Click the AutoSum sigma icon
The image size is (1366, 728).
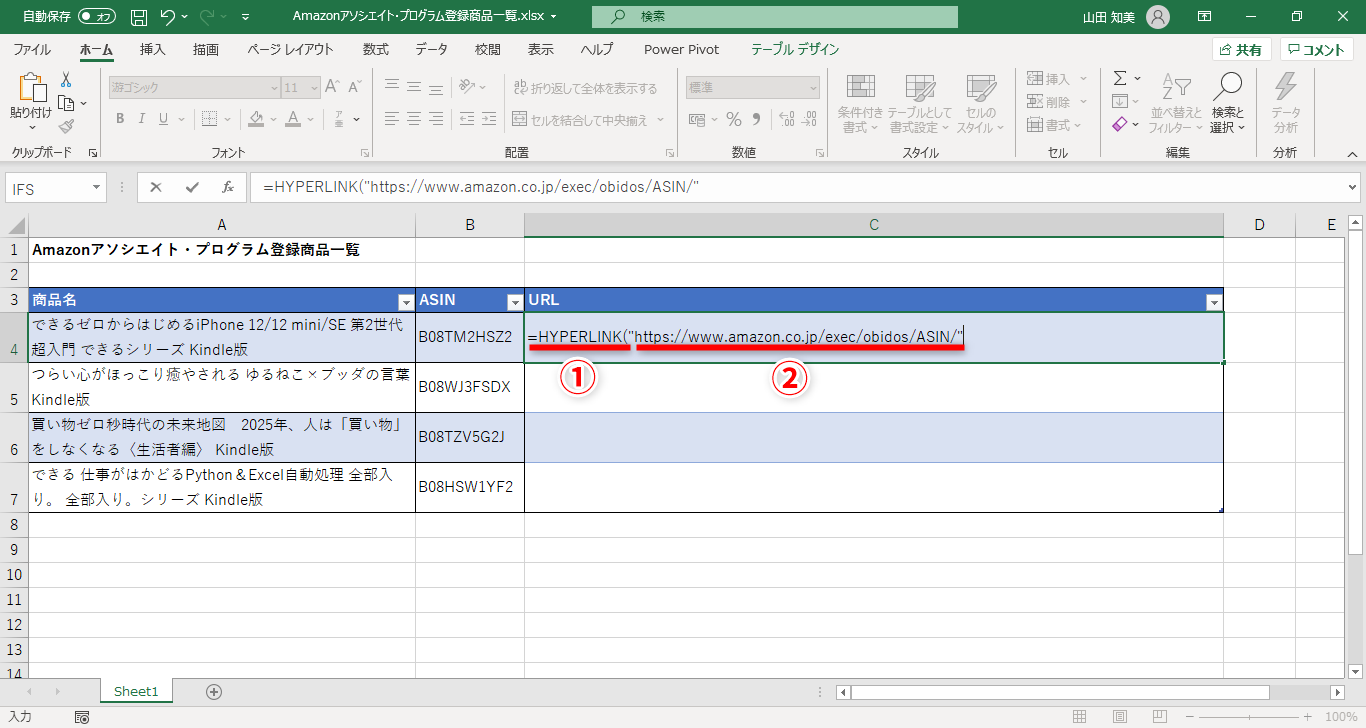coord(1120,78)
